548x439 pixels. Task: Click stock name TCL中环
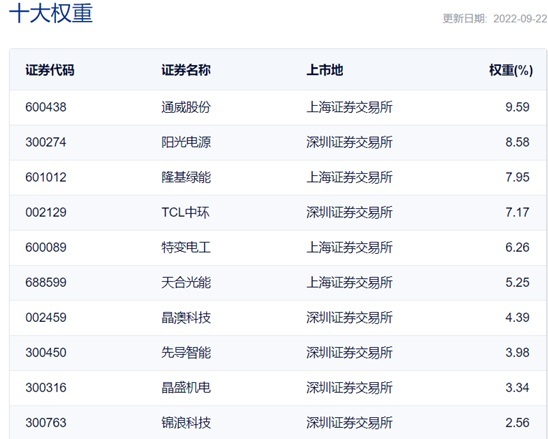[x=185, y=212]
